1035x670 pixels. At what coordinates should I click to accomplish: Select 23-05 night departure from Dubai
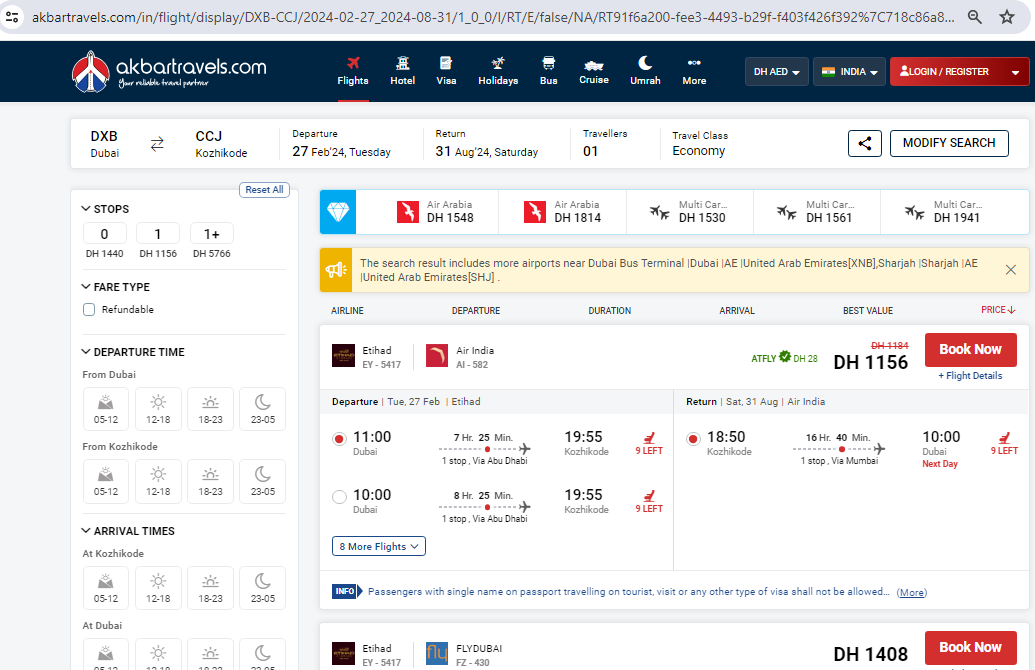click(263, 409)
